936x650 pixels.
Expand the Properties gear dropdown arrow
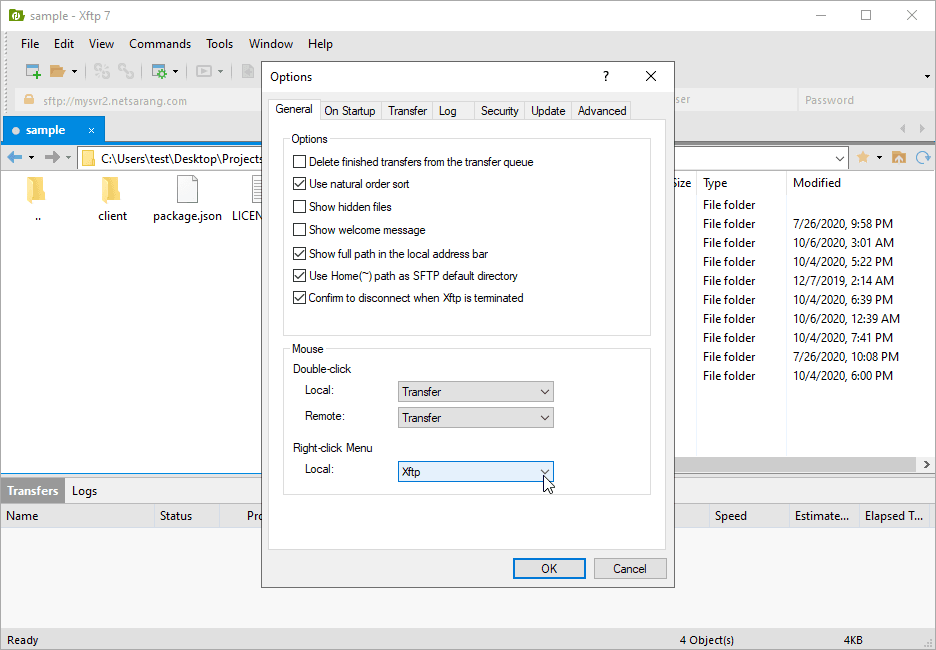176,72
